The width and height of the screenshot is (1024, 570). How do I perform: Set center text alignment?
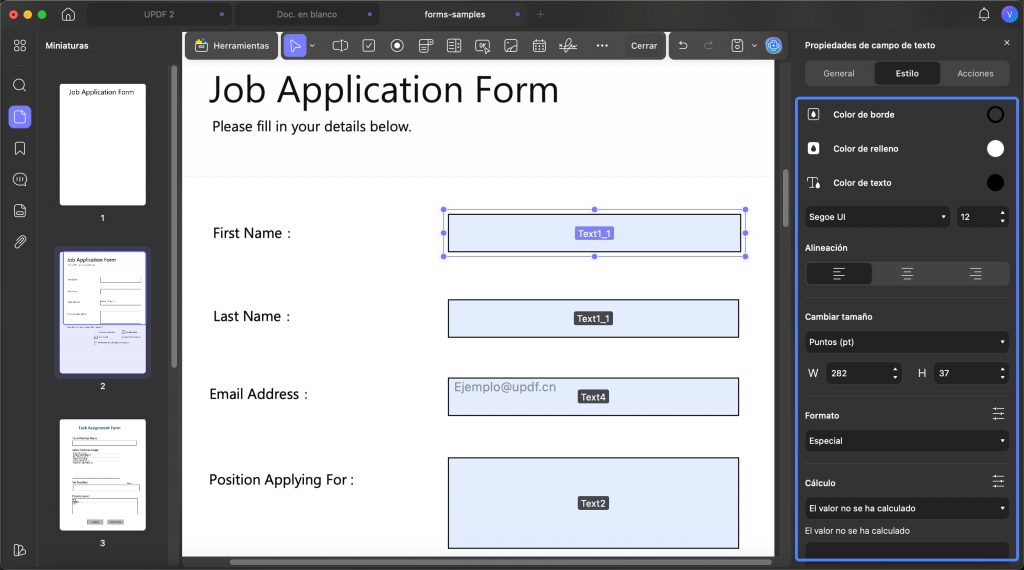[907, 274]
